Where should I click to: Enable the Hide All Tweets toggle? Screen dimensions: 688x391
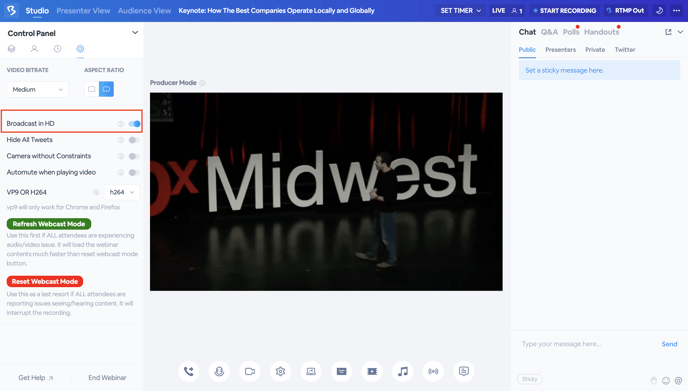(x=134, y=140)
